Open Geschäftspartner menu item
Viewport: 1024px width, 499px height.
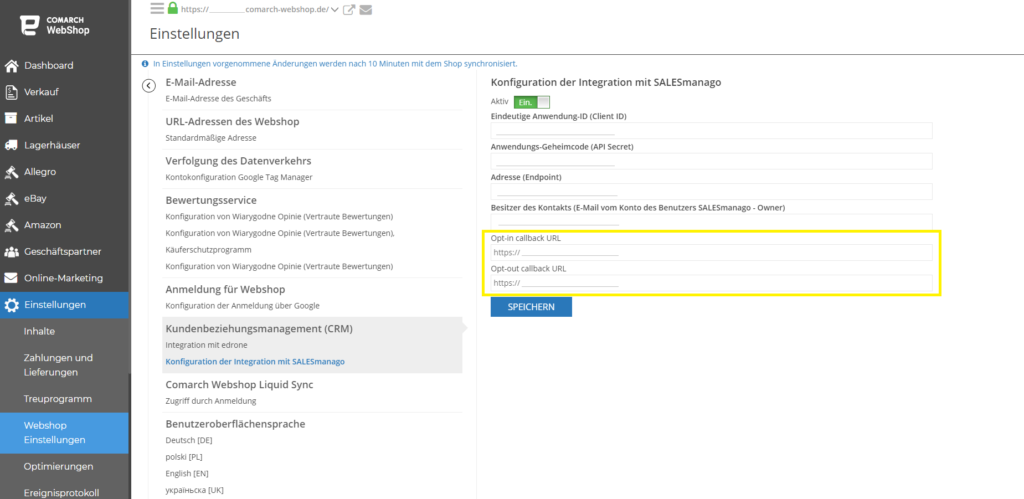65,251
